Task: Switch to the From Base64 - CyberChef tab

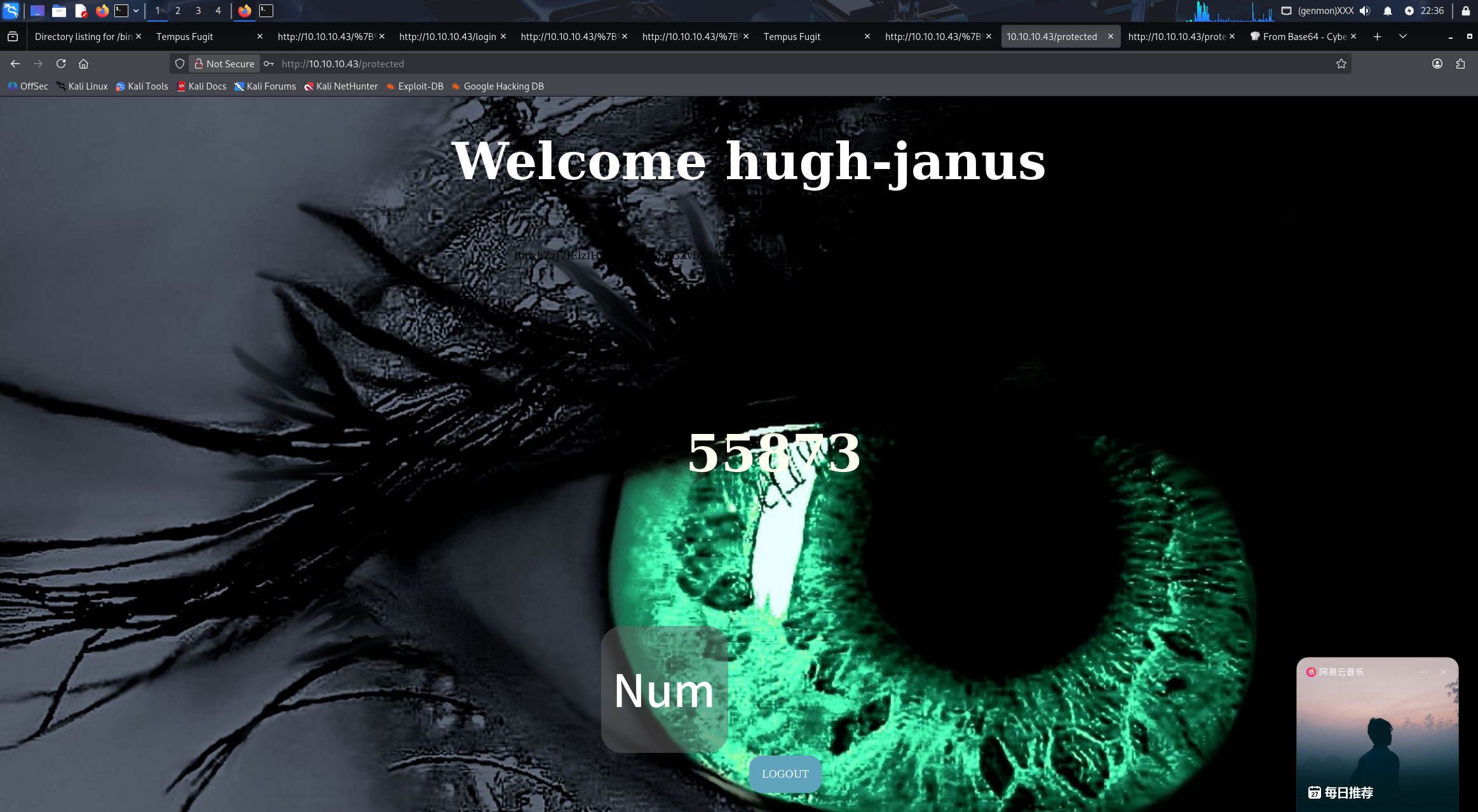Action: point(1299,36)
